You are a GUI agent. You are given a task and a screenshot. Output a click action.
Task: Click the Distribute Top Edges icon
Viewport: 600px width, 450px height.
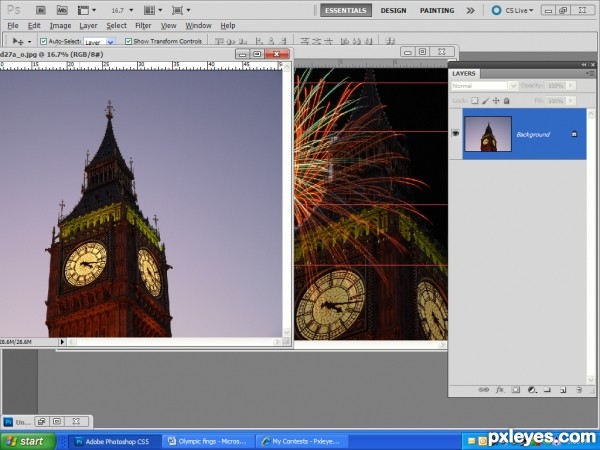click(x=305, y=41)
